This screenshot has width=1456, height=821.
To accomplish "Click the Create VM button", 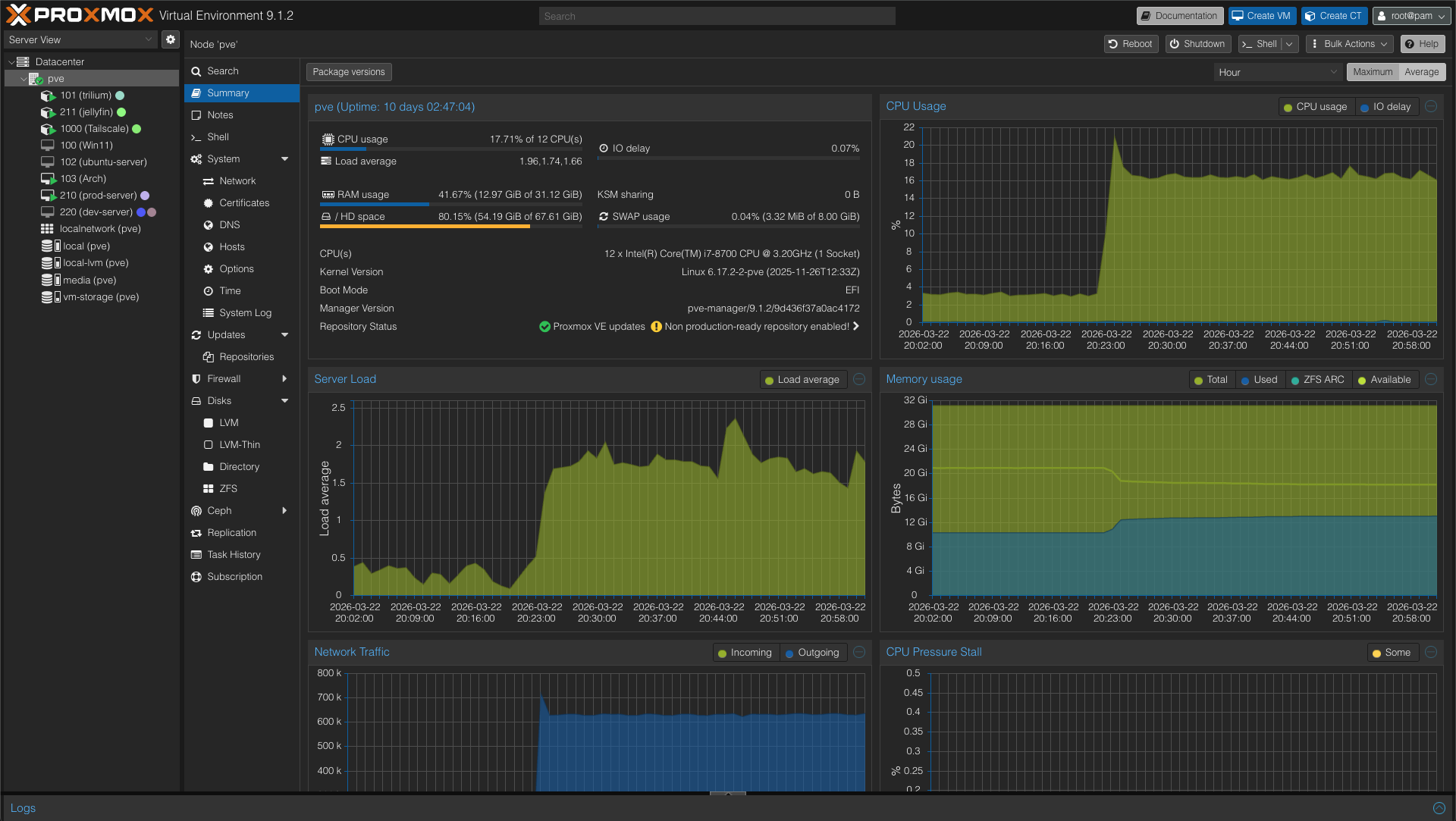I will coord(1261,15).
